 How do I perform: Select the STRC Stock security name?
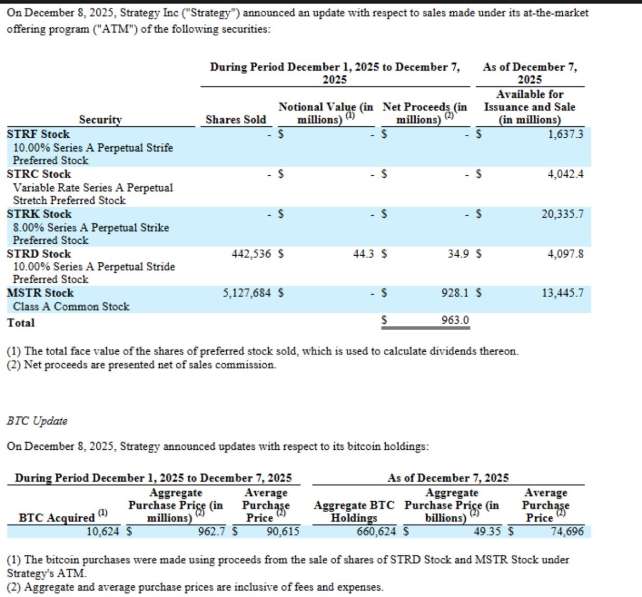coord(39,174)
